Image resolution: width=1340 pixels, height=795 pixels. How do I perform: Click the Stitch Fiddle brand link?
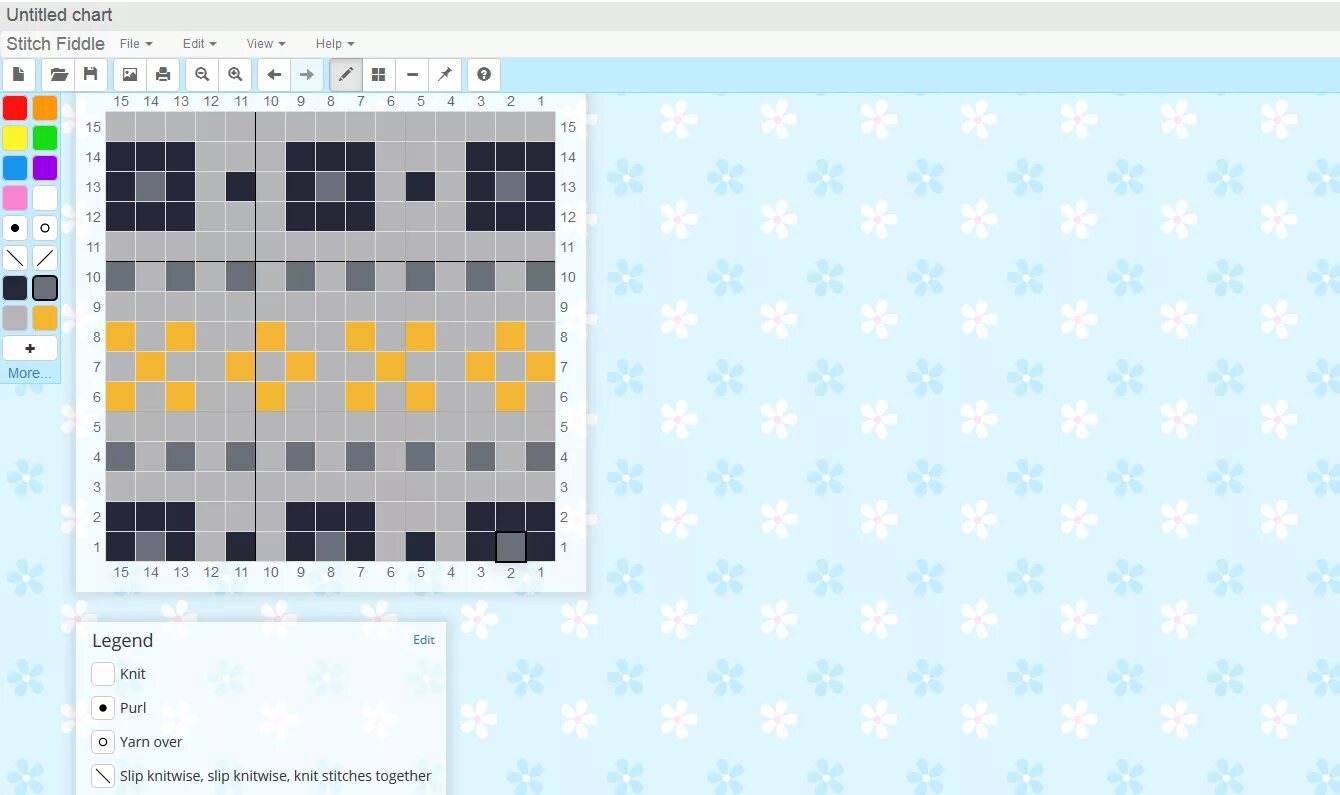pyautogui.click(x=55, y=44)
